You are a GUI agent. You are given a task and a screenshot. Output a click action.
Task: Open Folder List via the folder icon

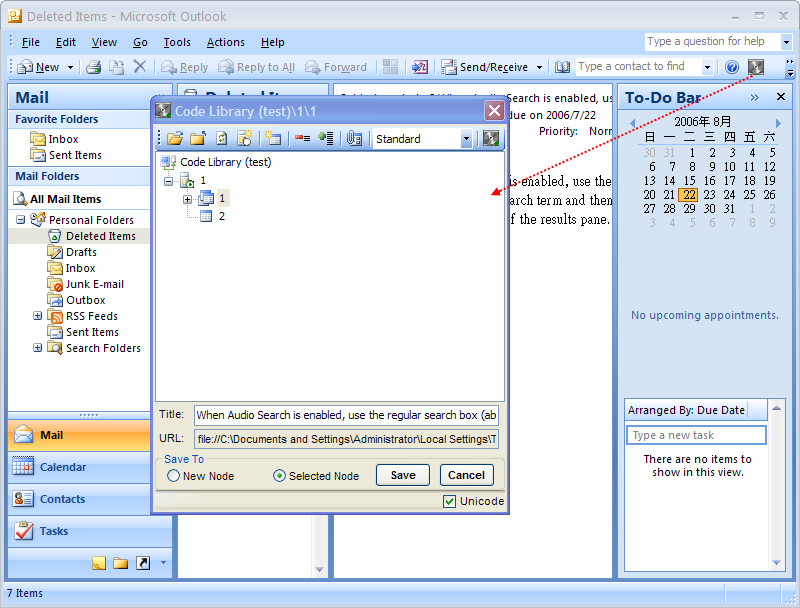pyautogui.click(x=120, y=563)
